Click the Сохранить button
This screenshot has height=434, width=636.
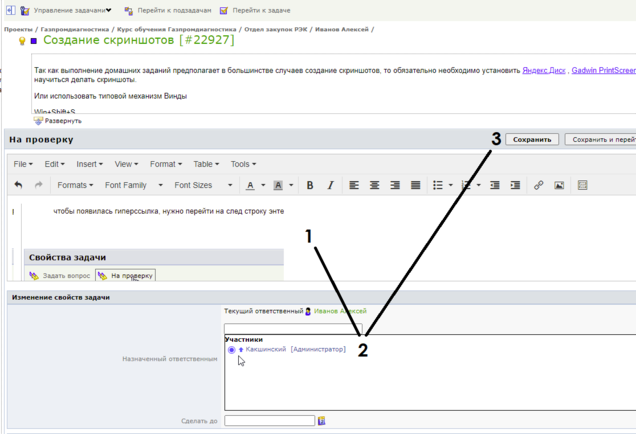[532, 140]
